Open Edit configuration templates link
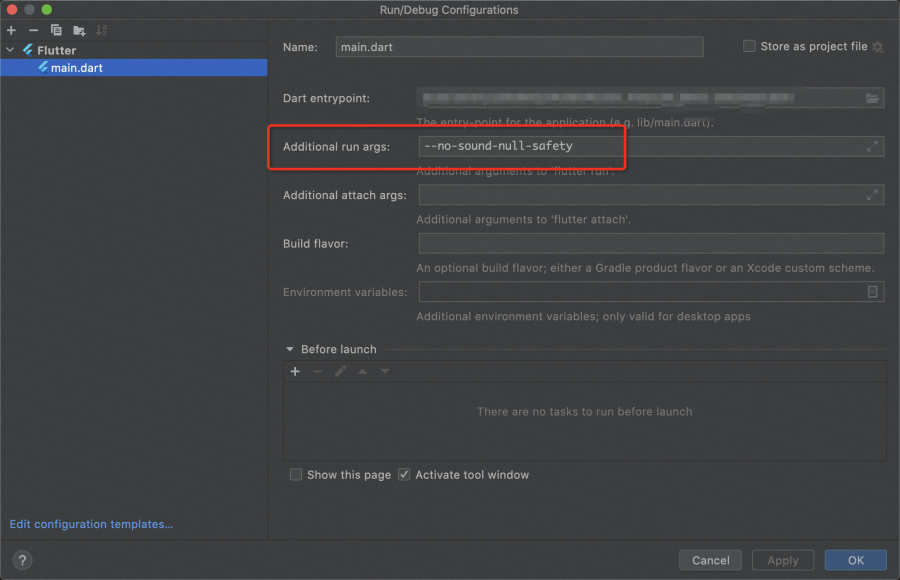Image resolution: width=900 pixels, height=580 pixels. [x=91, y=524]
